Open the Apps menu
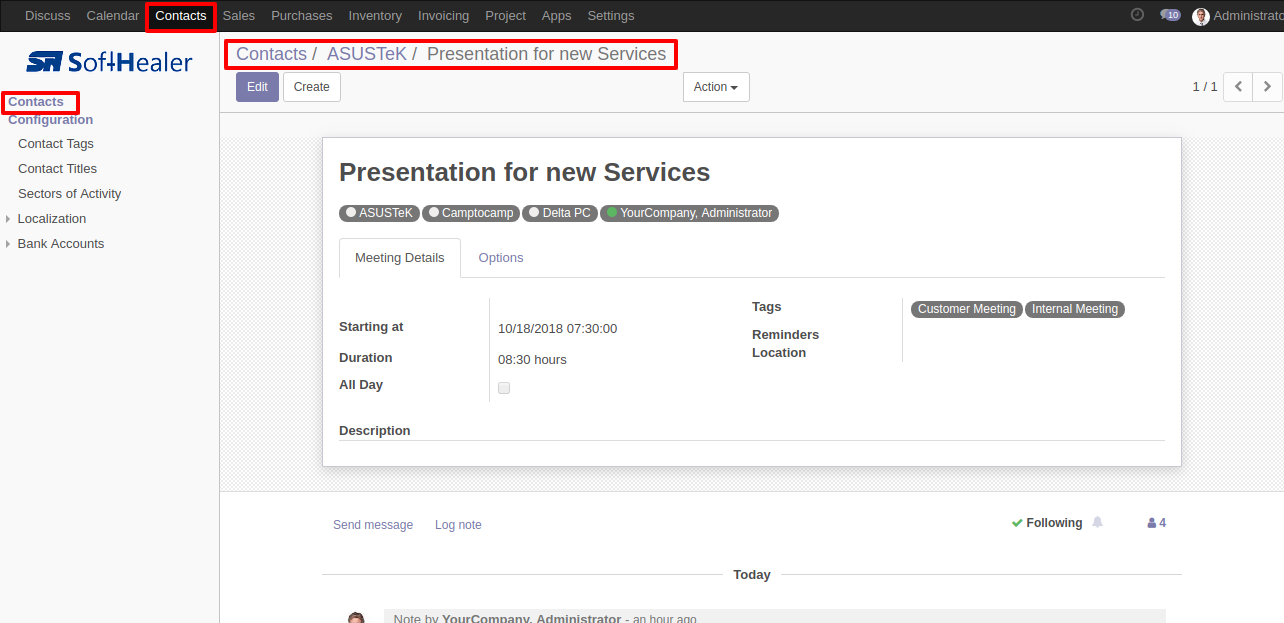The width and height of the screenshot is (1284, 623). pyautogui.click(x=556, y=16)
